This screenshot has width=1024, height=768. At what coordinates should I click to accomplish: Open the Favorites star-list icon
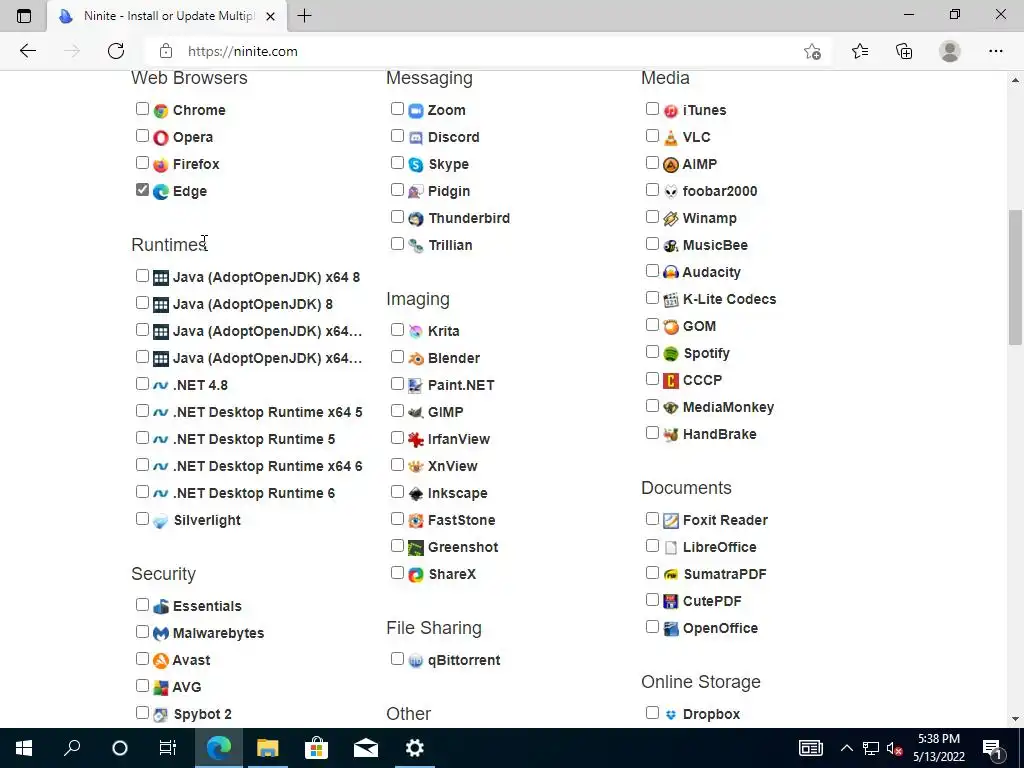pyautogui.click(x=860, y=51)
